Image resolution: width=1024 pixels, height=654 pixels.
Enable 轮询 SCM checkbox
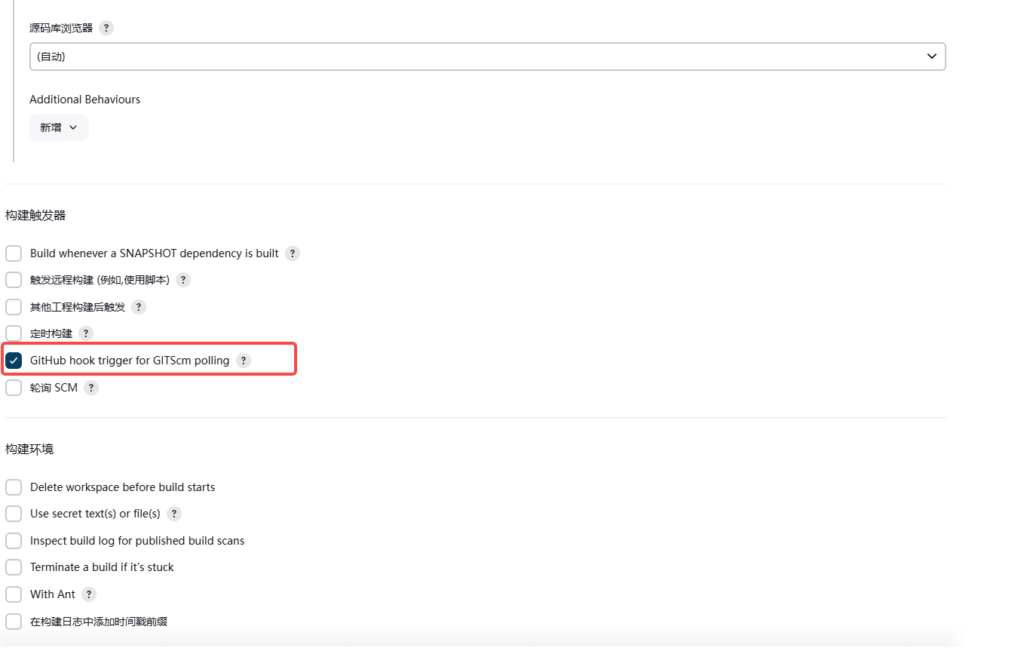coord(14,388)
